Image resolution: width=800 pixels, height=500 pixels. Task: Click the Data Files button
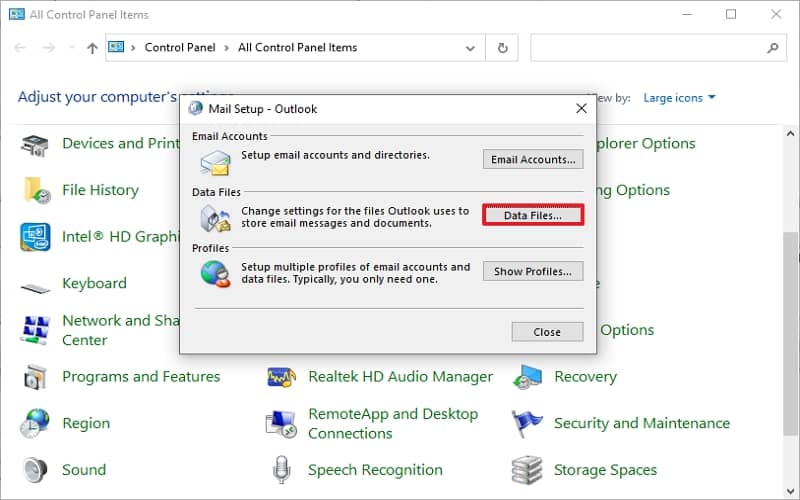533,215
